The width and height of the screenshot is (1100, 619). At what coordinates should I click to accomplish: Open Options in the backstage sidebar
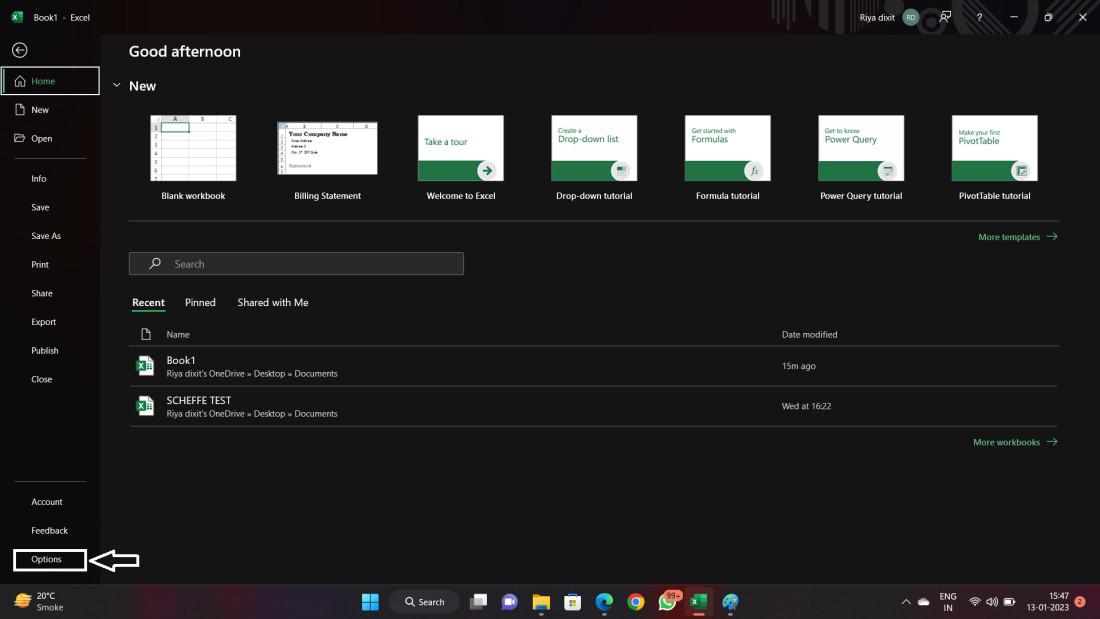pos(47,559)
